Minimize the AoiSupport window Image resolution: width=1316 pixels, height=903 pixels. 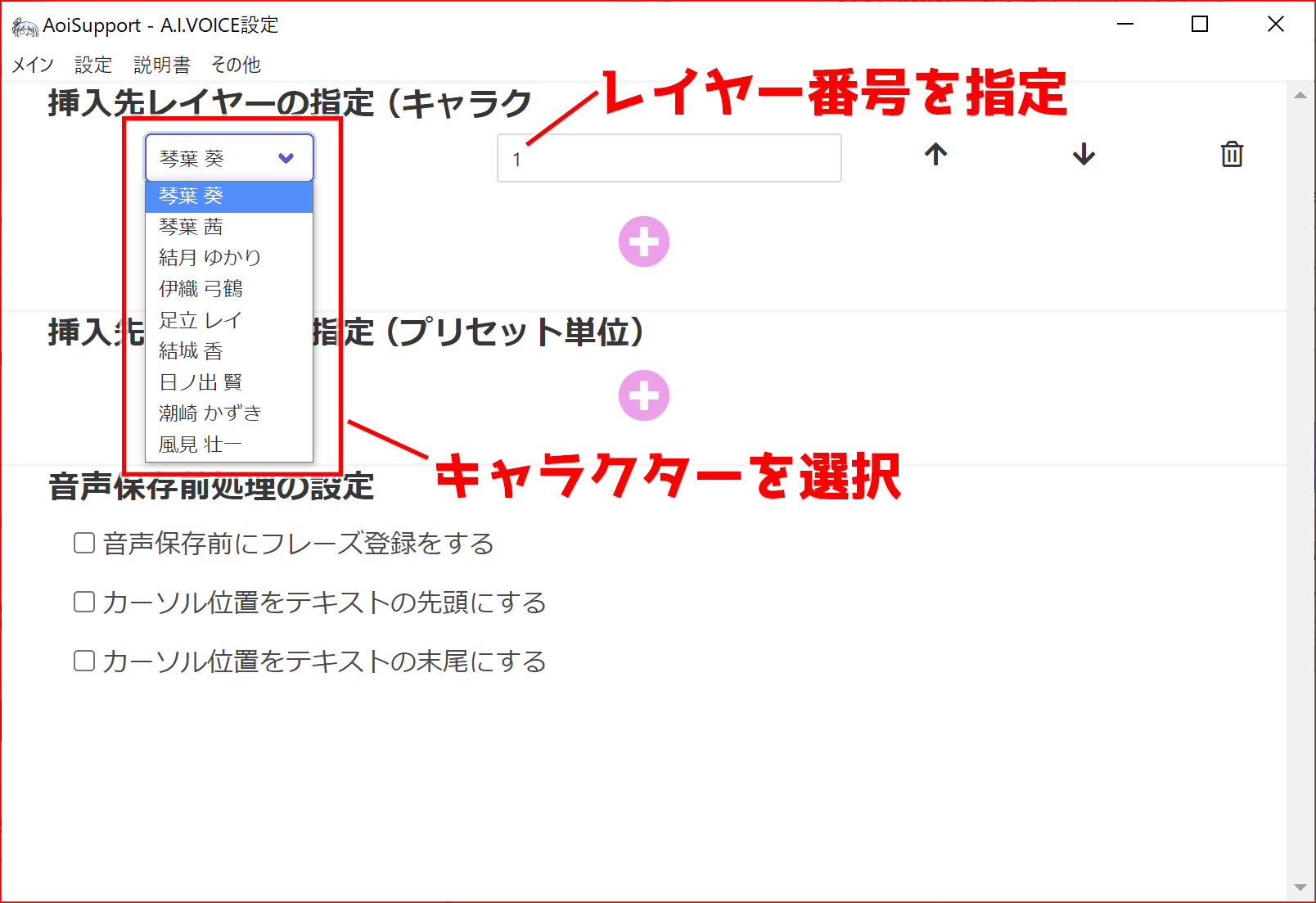(1125, 25)
